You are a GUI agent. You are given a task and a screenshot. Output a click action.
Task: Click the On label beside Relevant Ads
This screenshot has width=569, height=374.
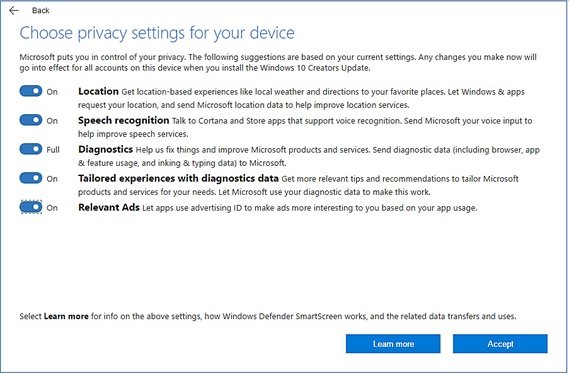[52, 208]
